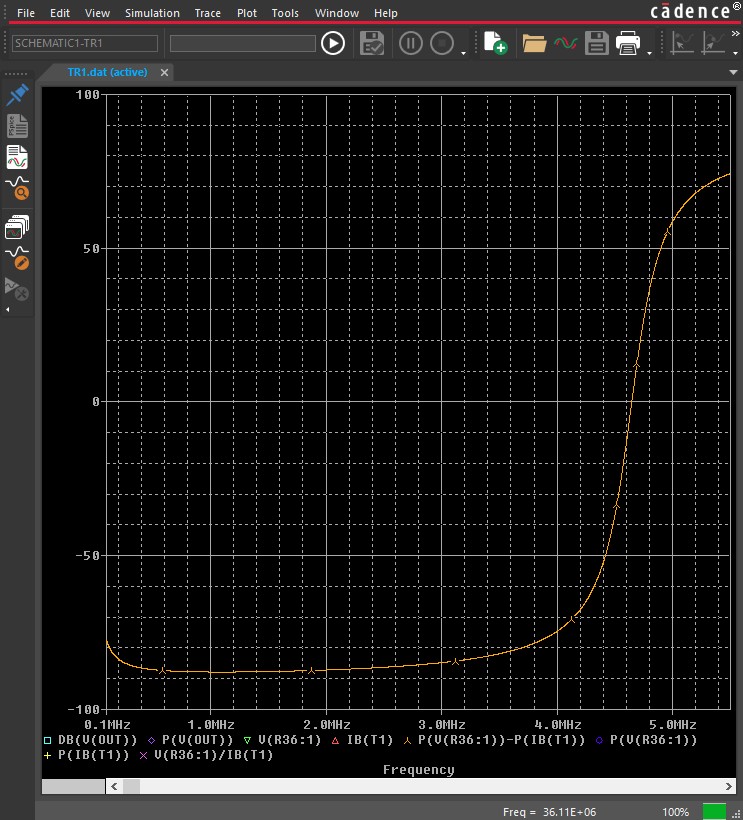This screenshot has width=743, height=820.
Task: Save using the floppy disk icon
Action: coord(597,43)
